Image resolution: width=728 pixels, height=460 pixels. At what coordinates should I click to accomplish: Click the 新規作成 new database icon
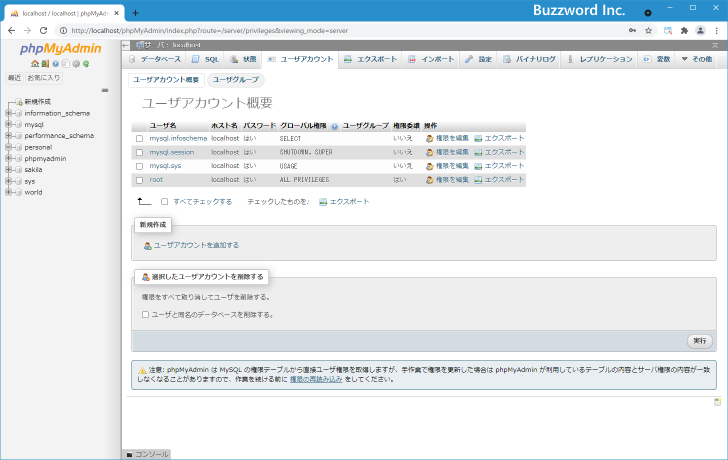point(19,102)
